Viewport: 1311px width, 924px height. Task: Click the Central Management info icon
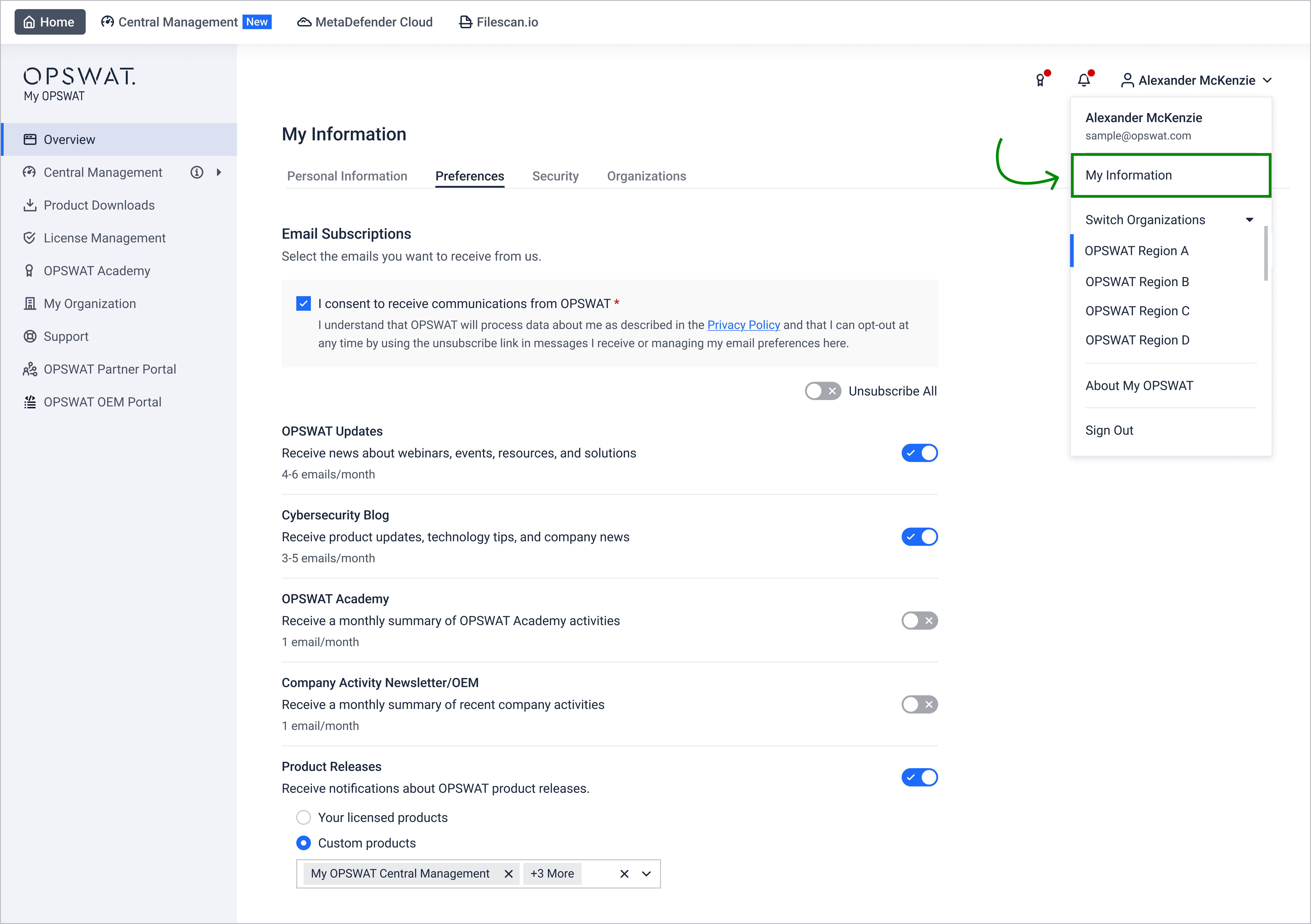197,172
